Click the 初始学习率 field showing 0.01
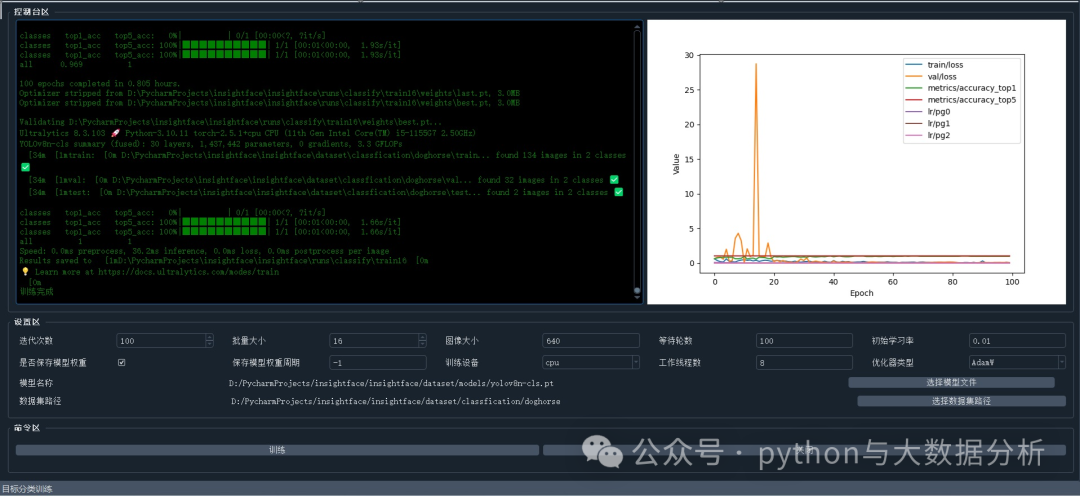 pos(1017,341)
